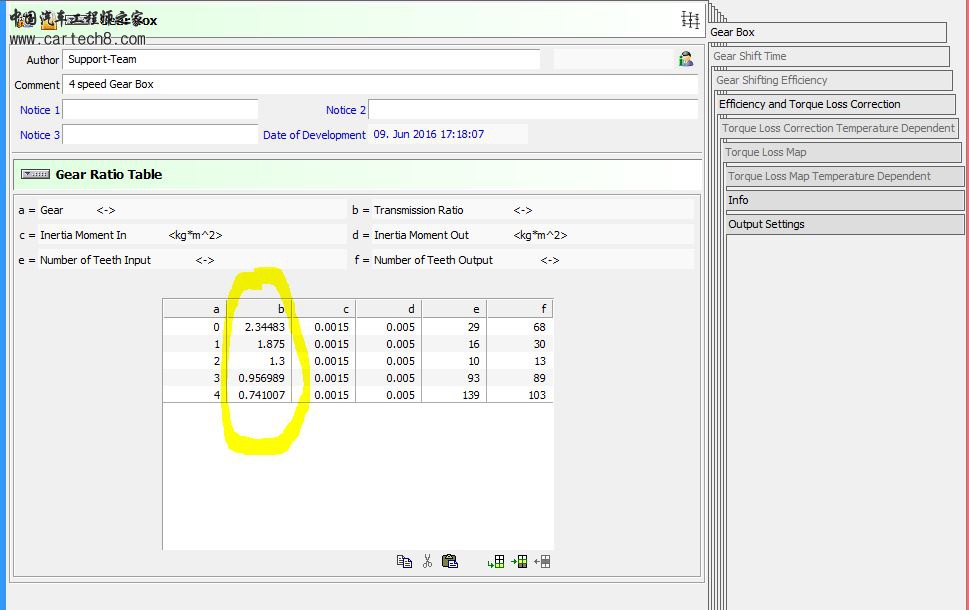Viewport: 969px width, 610px height.
Task: Click column header d
Action: point(389,309)
